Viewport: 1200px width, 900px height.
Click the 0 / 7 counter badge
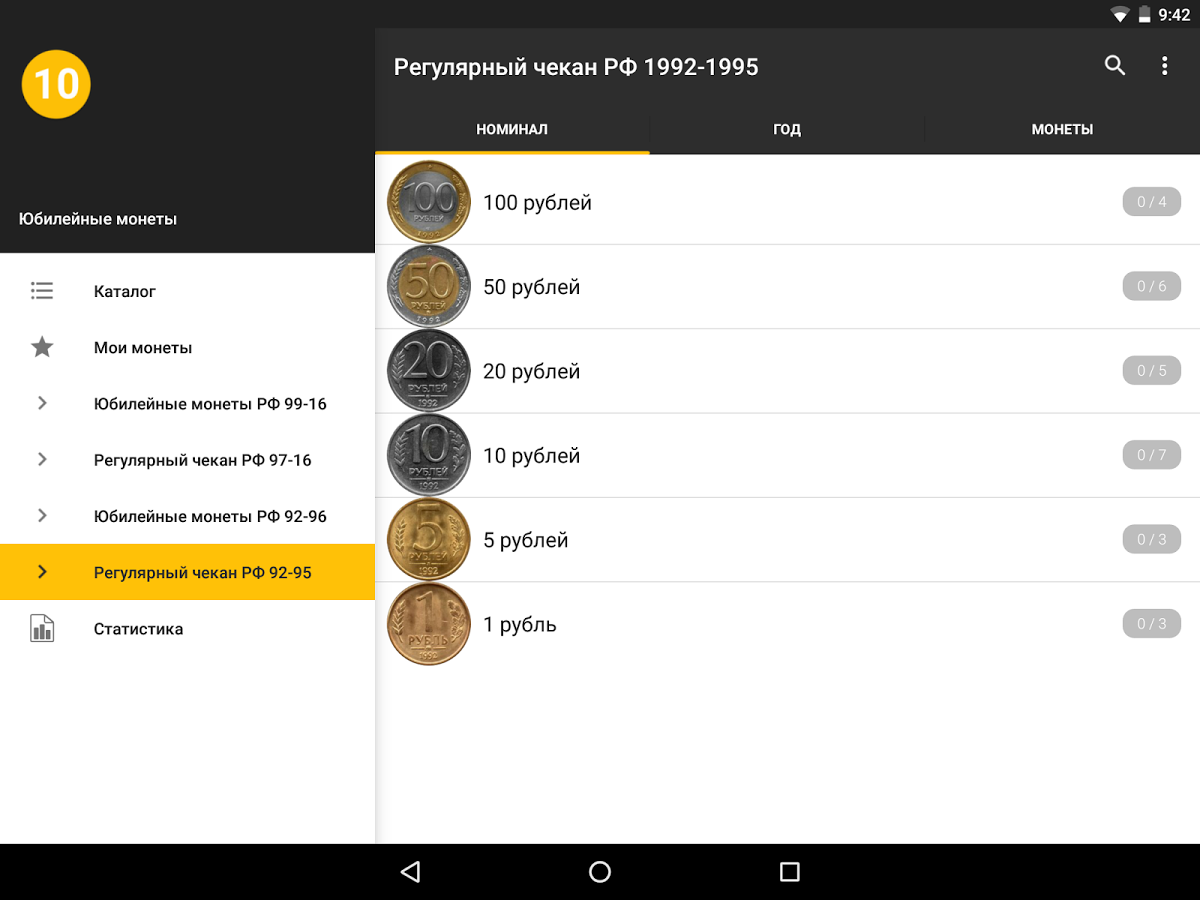coord(1152,455)
